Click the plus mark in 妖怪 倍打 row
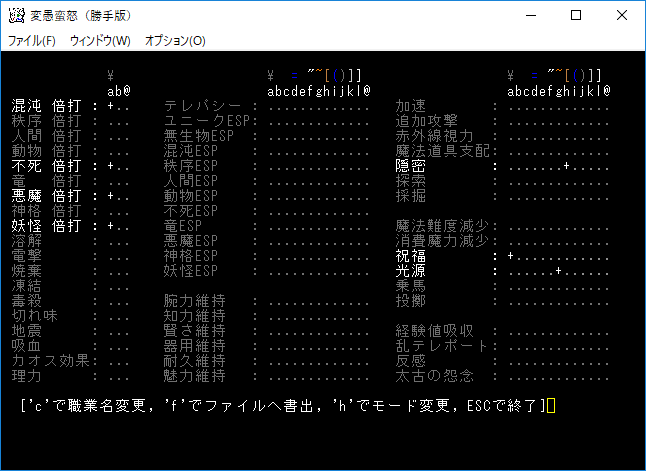The width and height of the screenshot is (646, 471). [x=110, y=226]
